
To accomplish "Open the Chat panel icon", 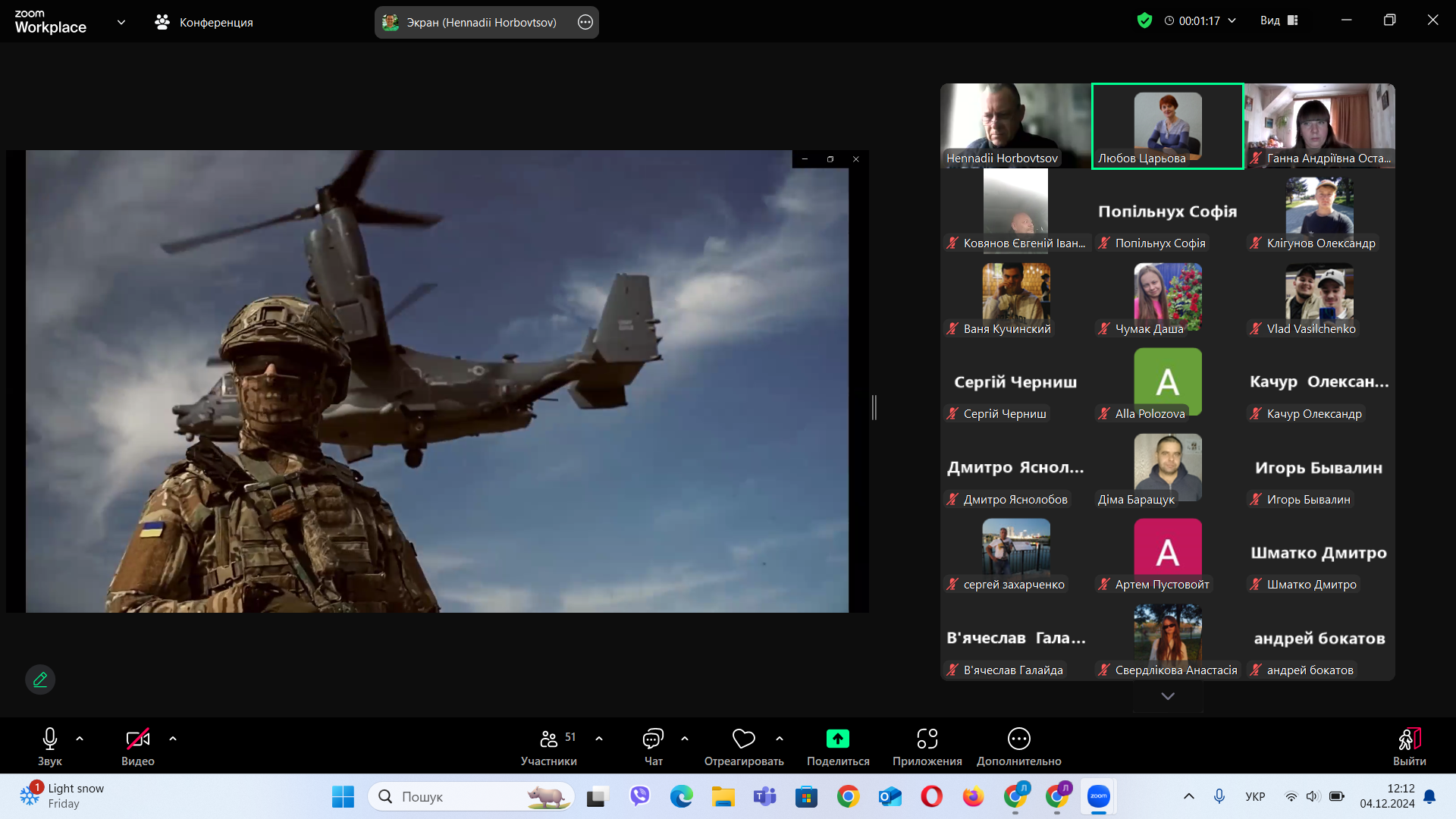I will (653, 739).
